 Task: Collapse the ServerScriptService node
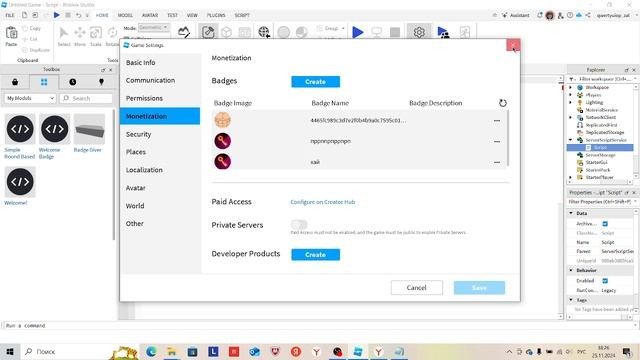571,140
